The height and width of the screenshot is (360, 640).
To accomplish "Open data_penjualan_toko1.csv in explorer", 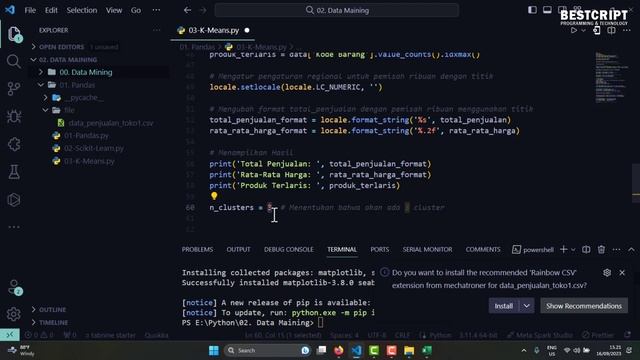I will [x=111, y=123].
